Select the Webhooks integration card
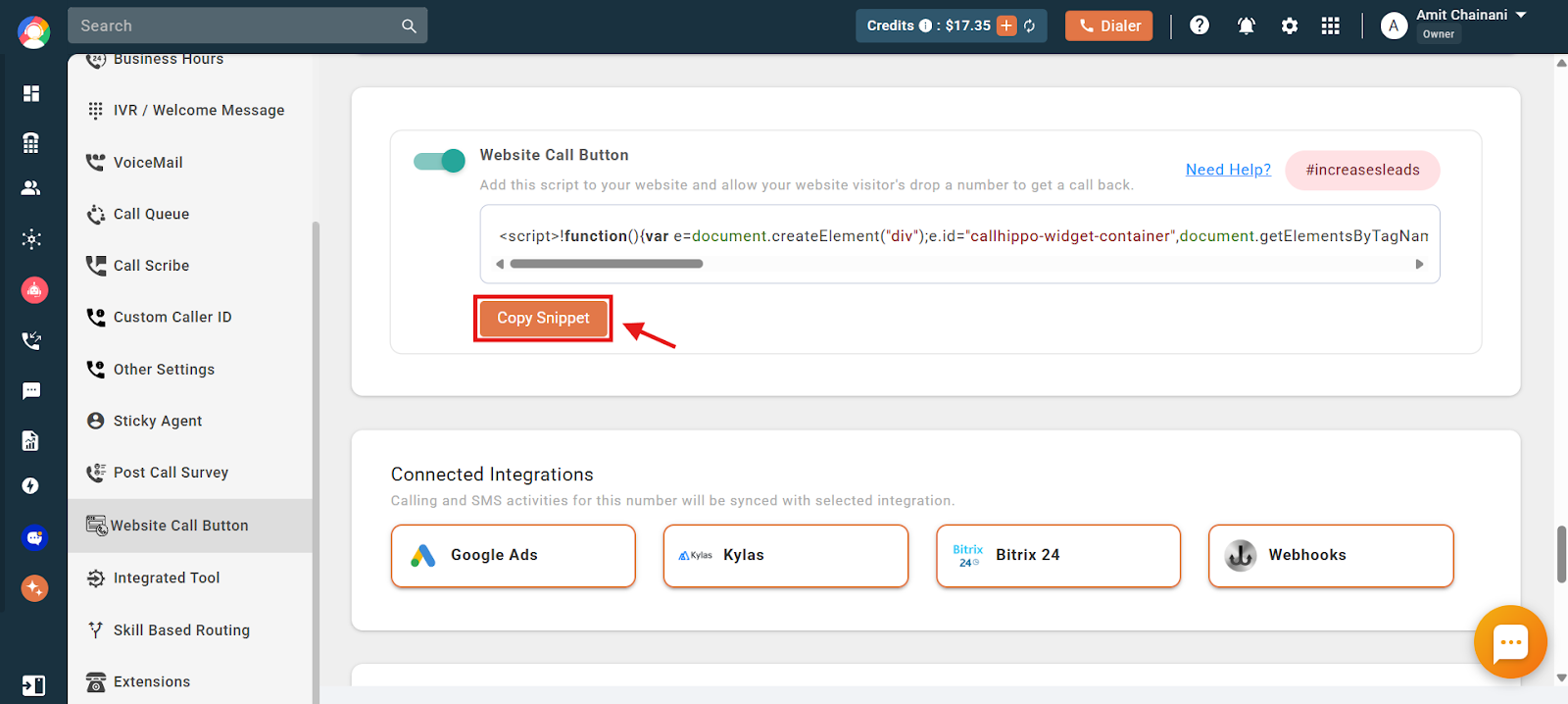1568x704 pixels. click(1331, 556)
